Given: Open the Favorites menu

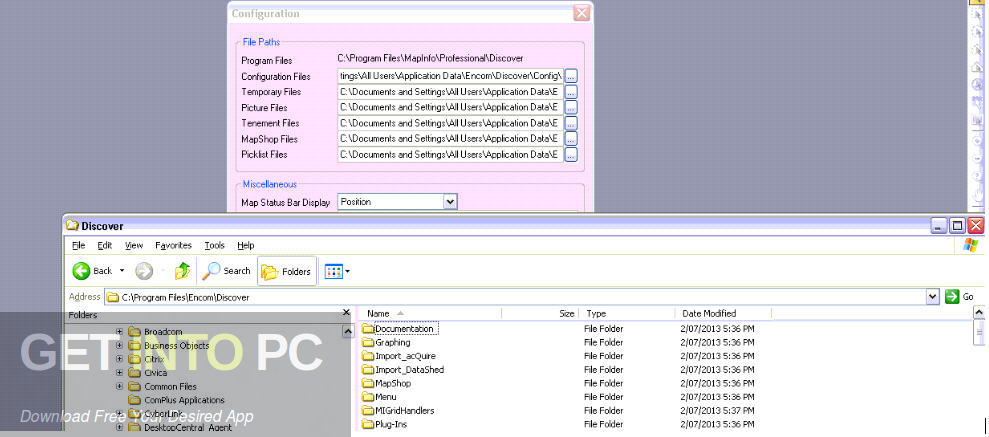Looking at the screenshot, I should [x=173, y=245].
